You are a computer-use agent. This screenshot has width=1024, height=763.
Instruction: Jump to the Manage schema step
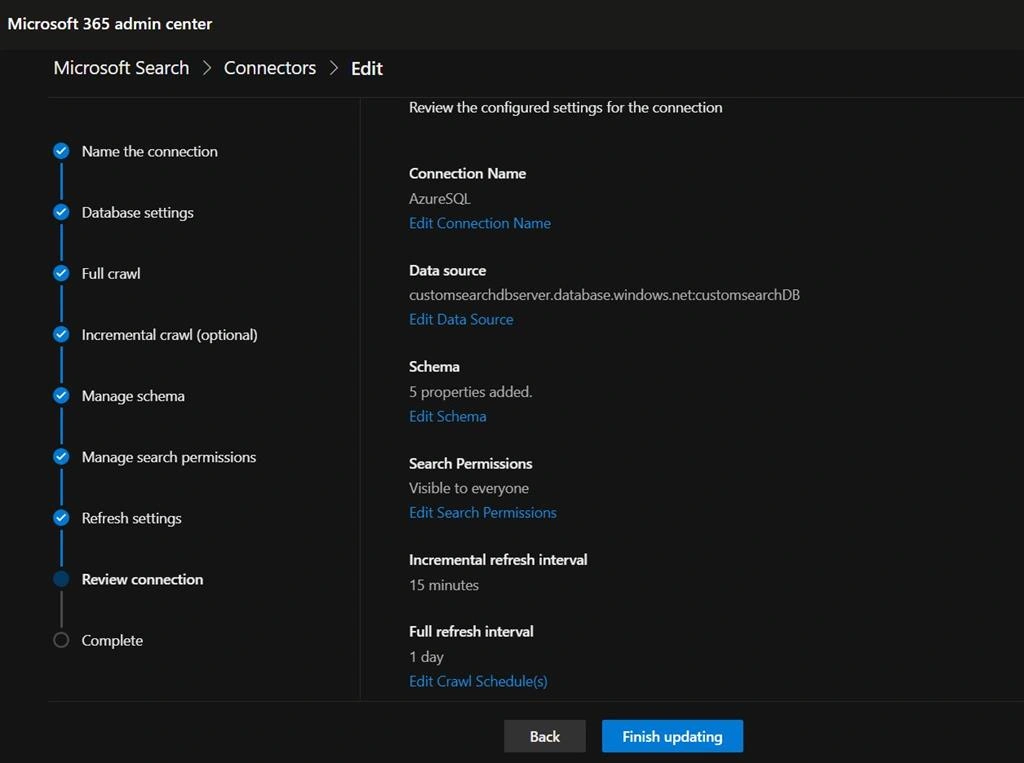tap(133, 396)
